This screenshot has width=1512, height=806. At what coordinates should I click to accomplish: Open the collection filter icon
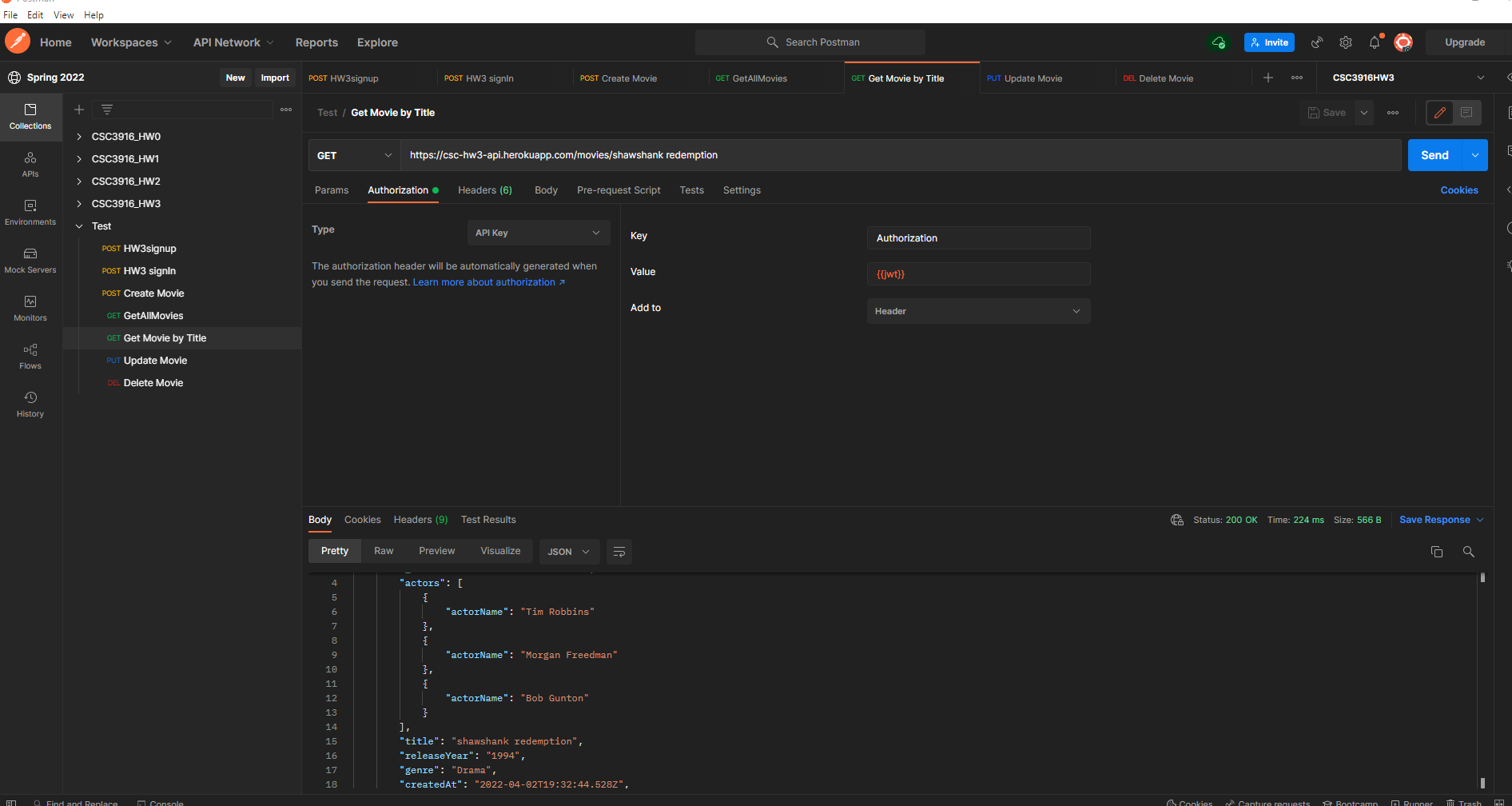107,109
